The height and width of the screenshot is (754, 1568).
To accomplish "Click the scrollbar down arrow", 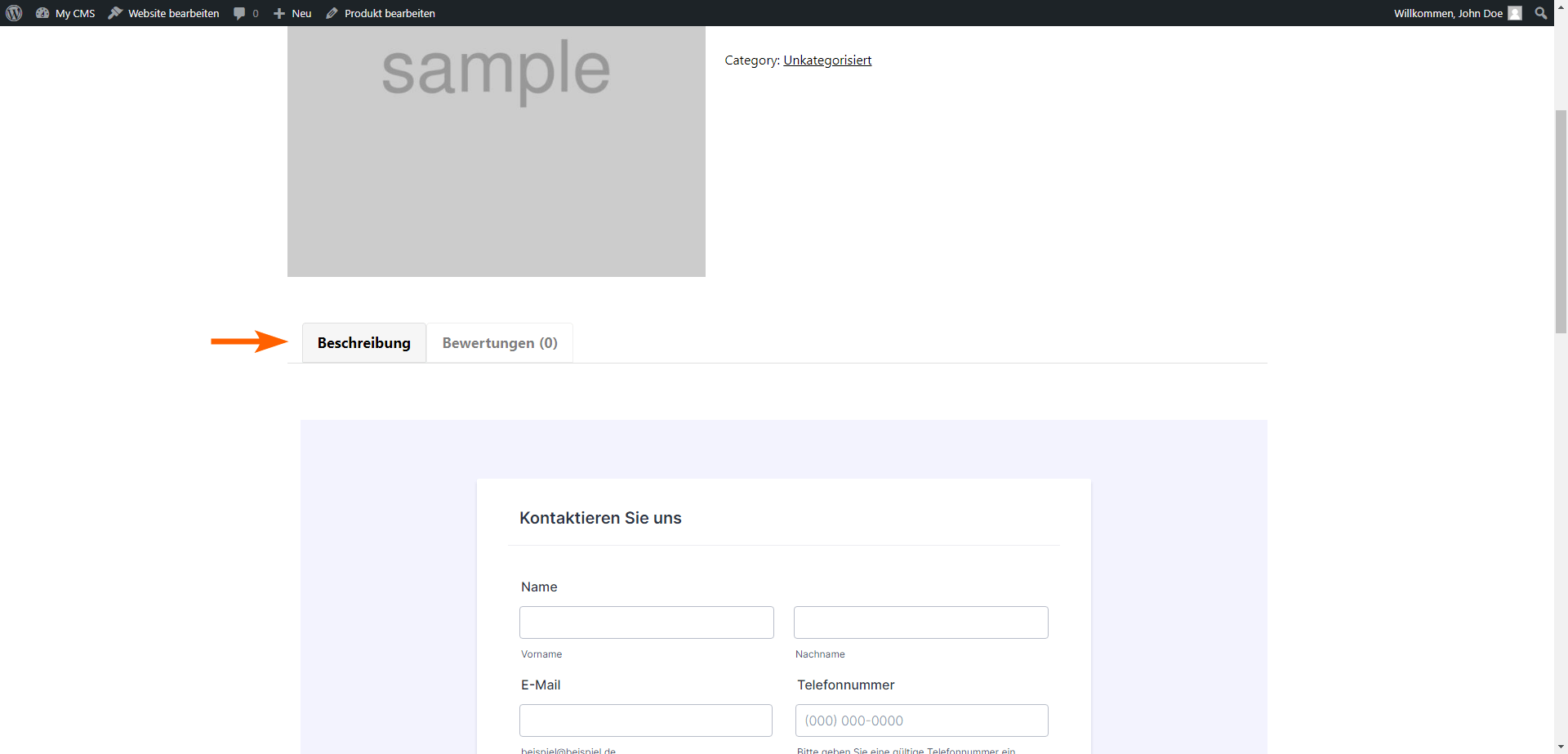I will tap(1561, 746).
